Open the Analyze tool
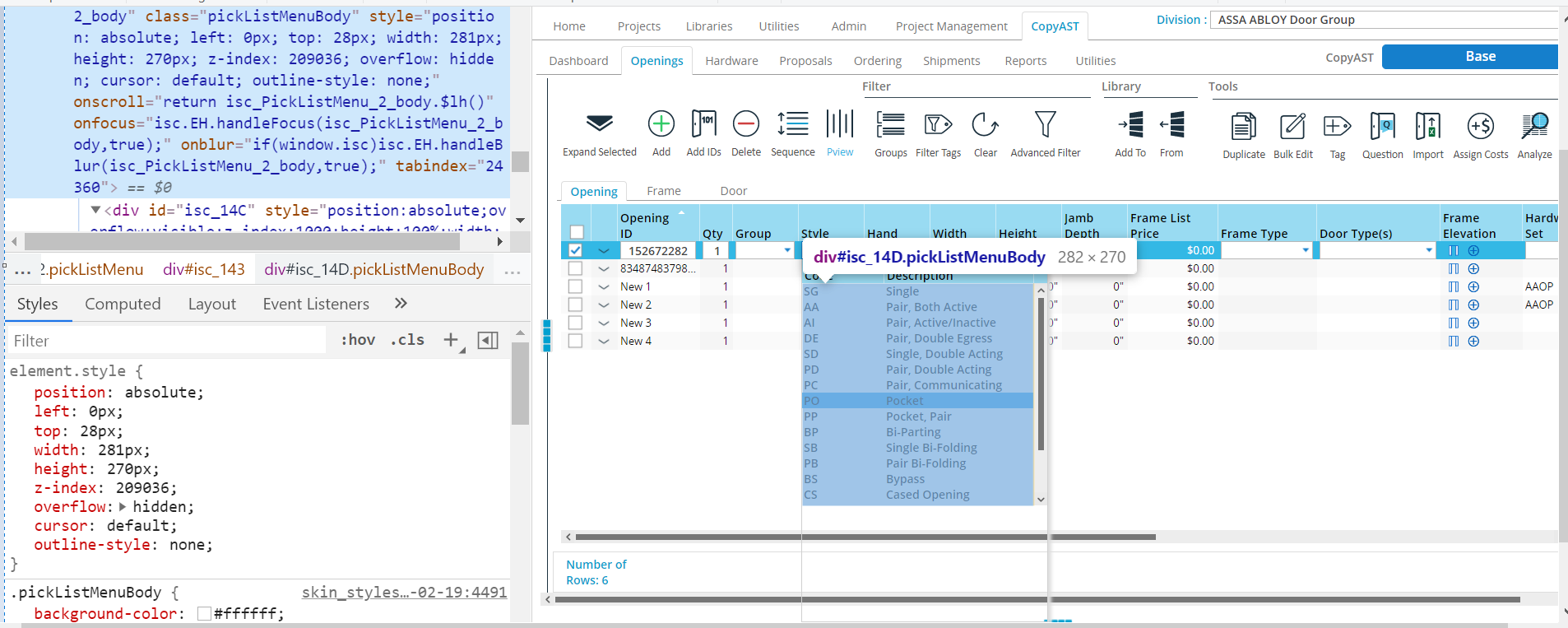This screenshot has height=628, width=1568. pyautogui.click(x=1534, y=127)
